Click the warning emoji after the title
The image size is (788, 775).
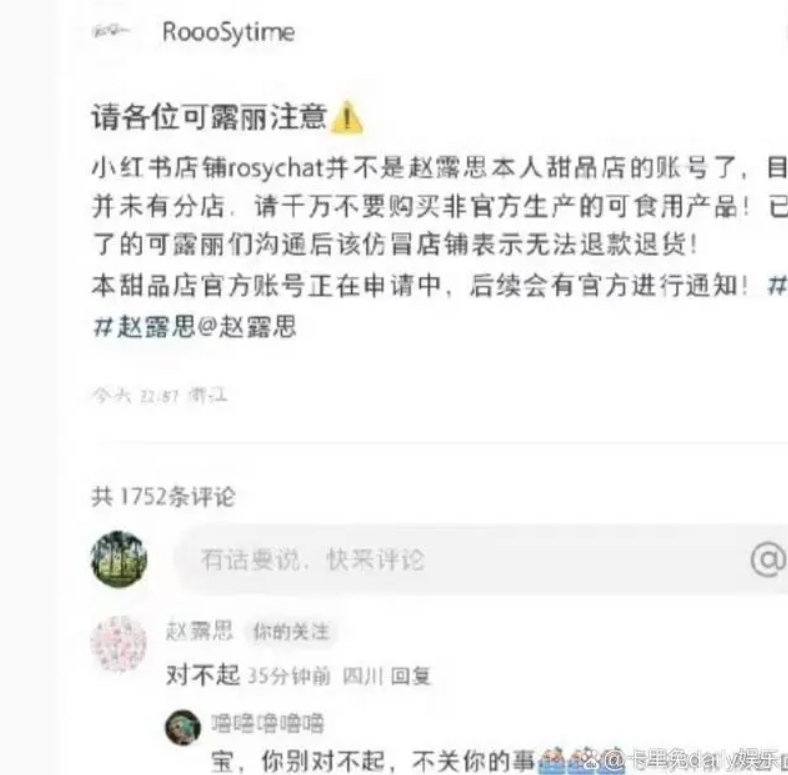347,117
